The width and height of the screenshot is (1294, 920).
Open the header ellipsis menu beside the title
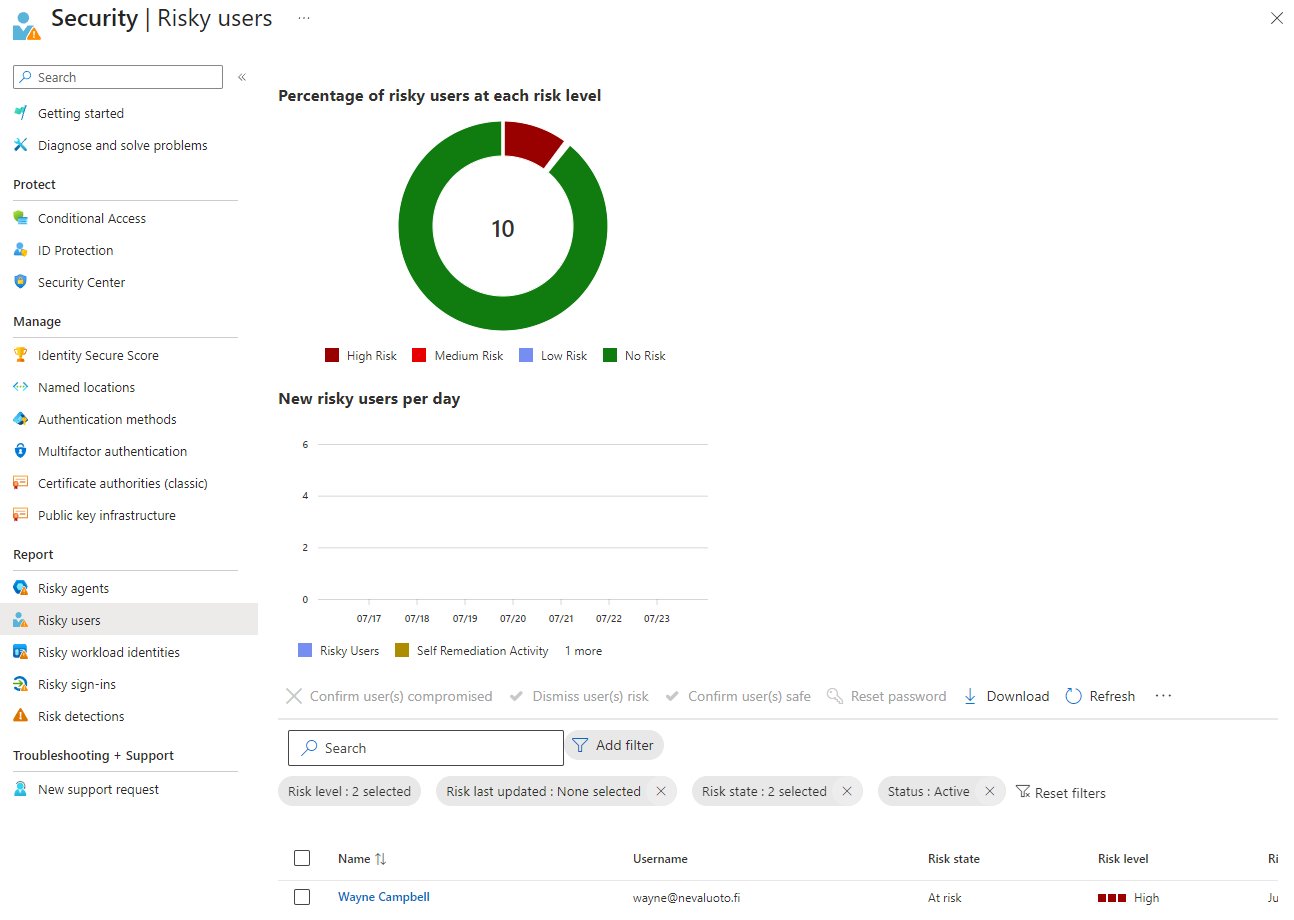click(304, 19)
